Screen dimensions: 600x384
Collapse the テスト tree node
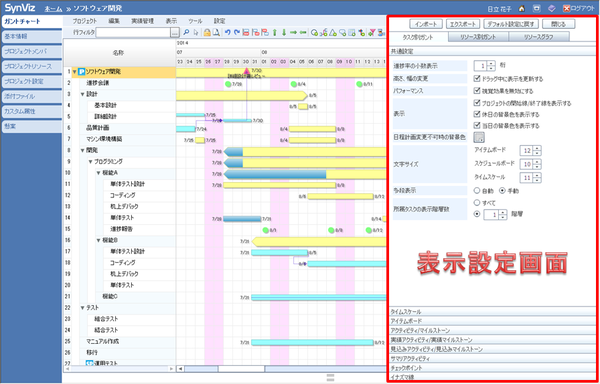[x=82, y=308]
